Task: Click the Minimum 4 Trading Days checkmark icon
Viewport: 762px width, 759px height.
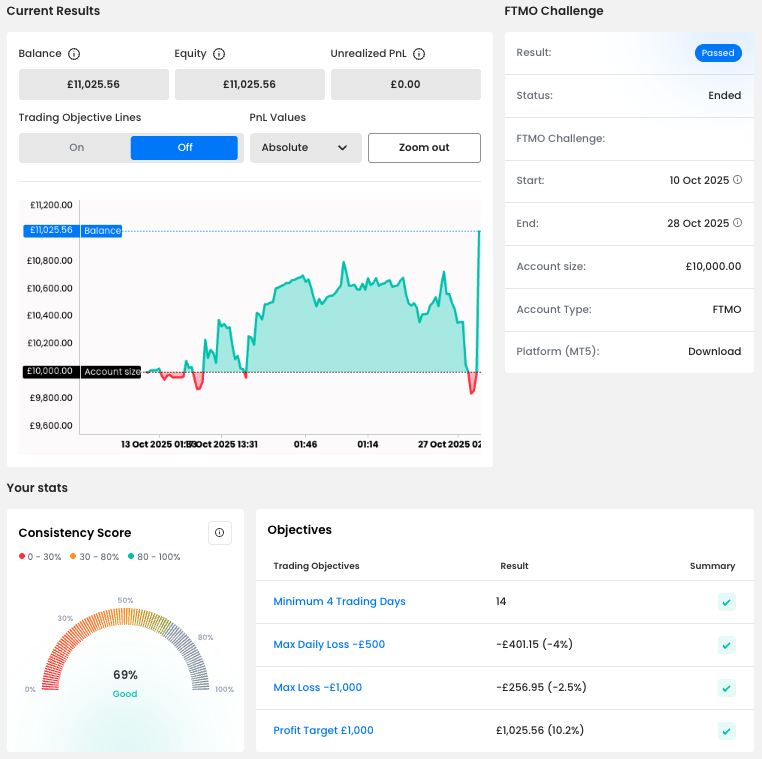Action: click(727, 602)
